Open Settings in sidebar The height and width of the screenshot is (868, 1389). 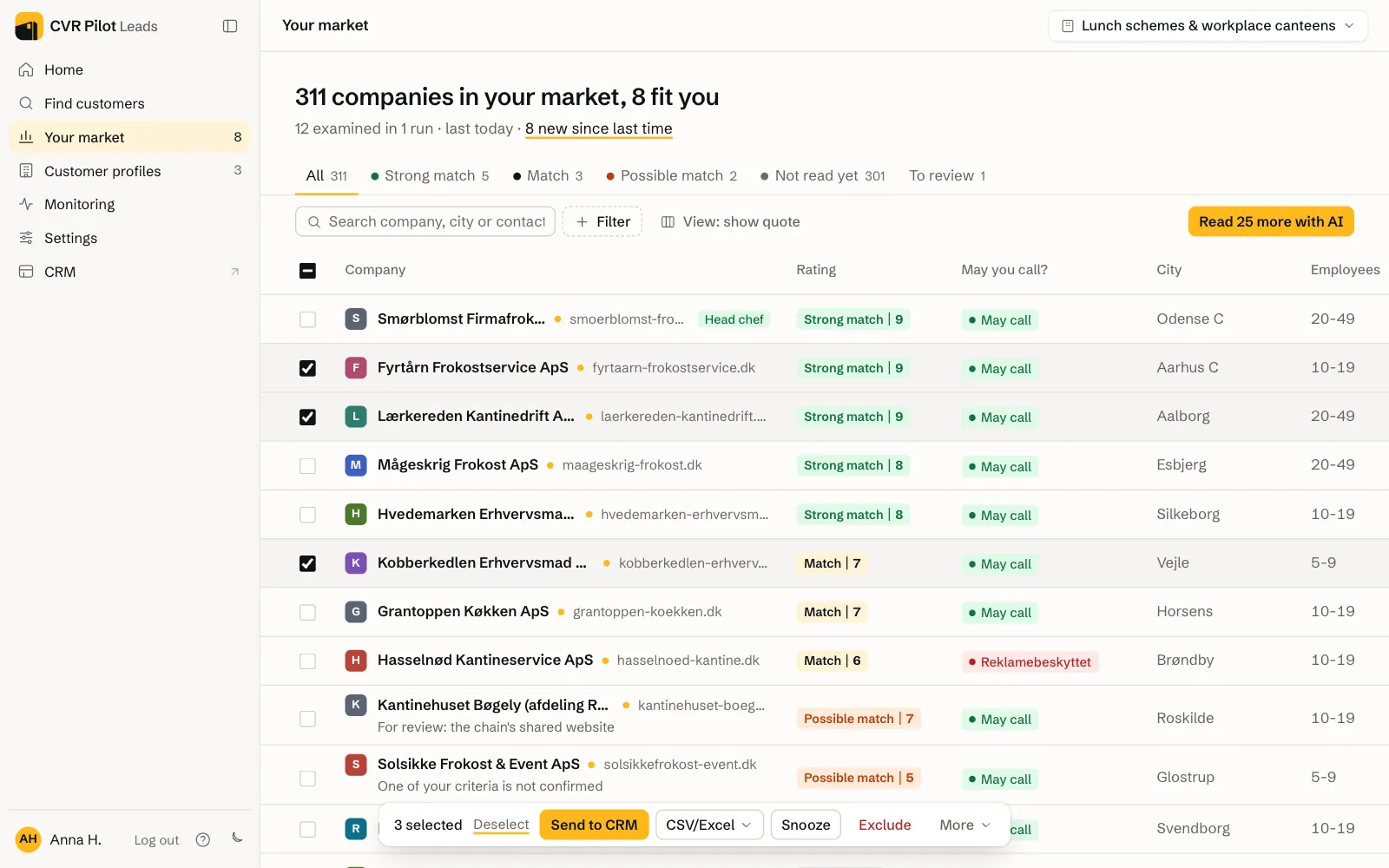click(129, 238)
